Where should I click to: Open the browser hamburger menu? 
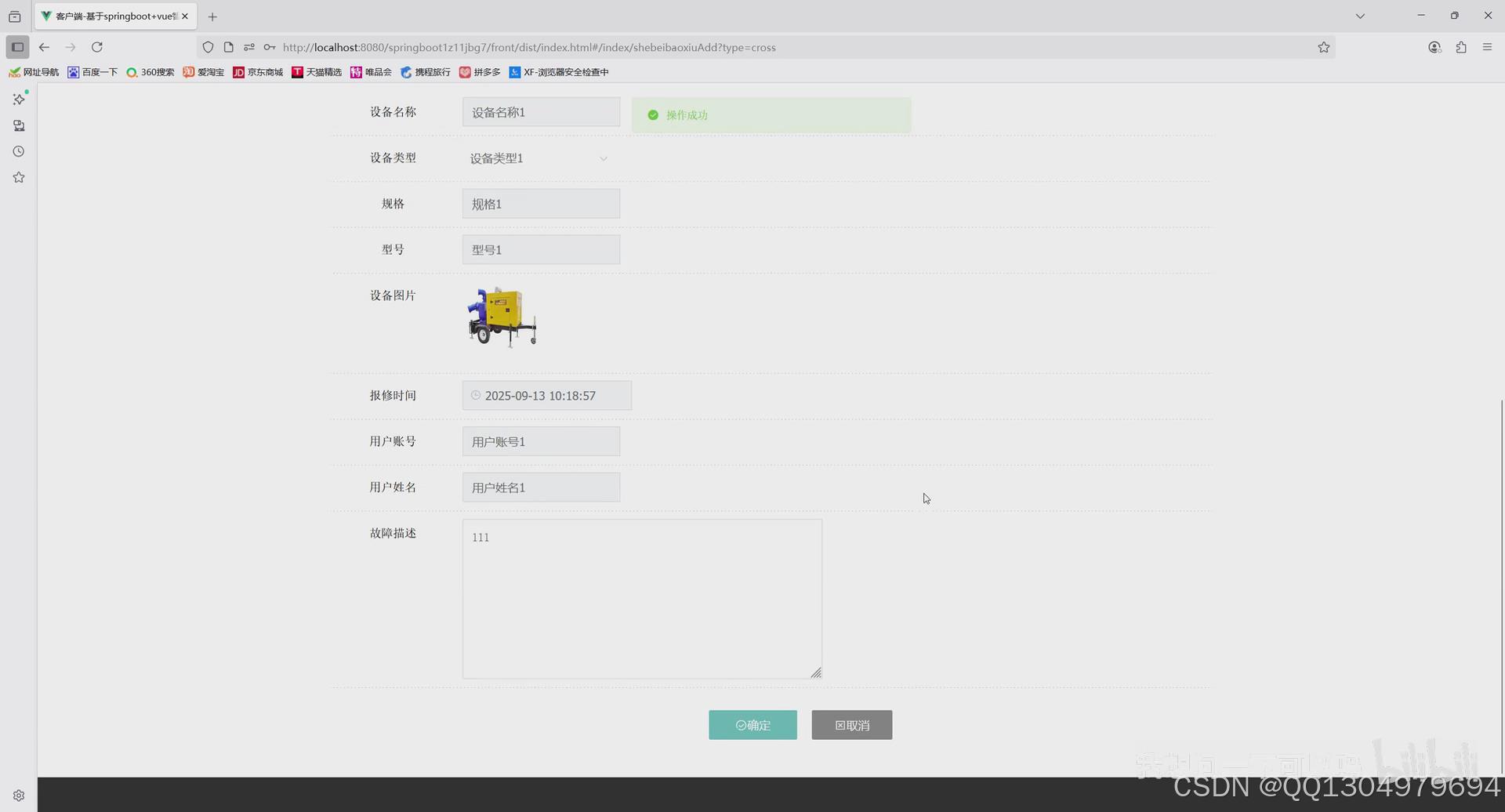[1487, 47]
